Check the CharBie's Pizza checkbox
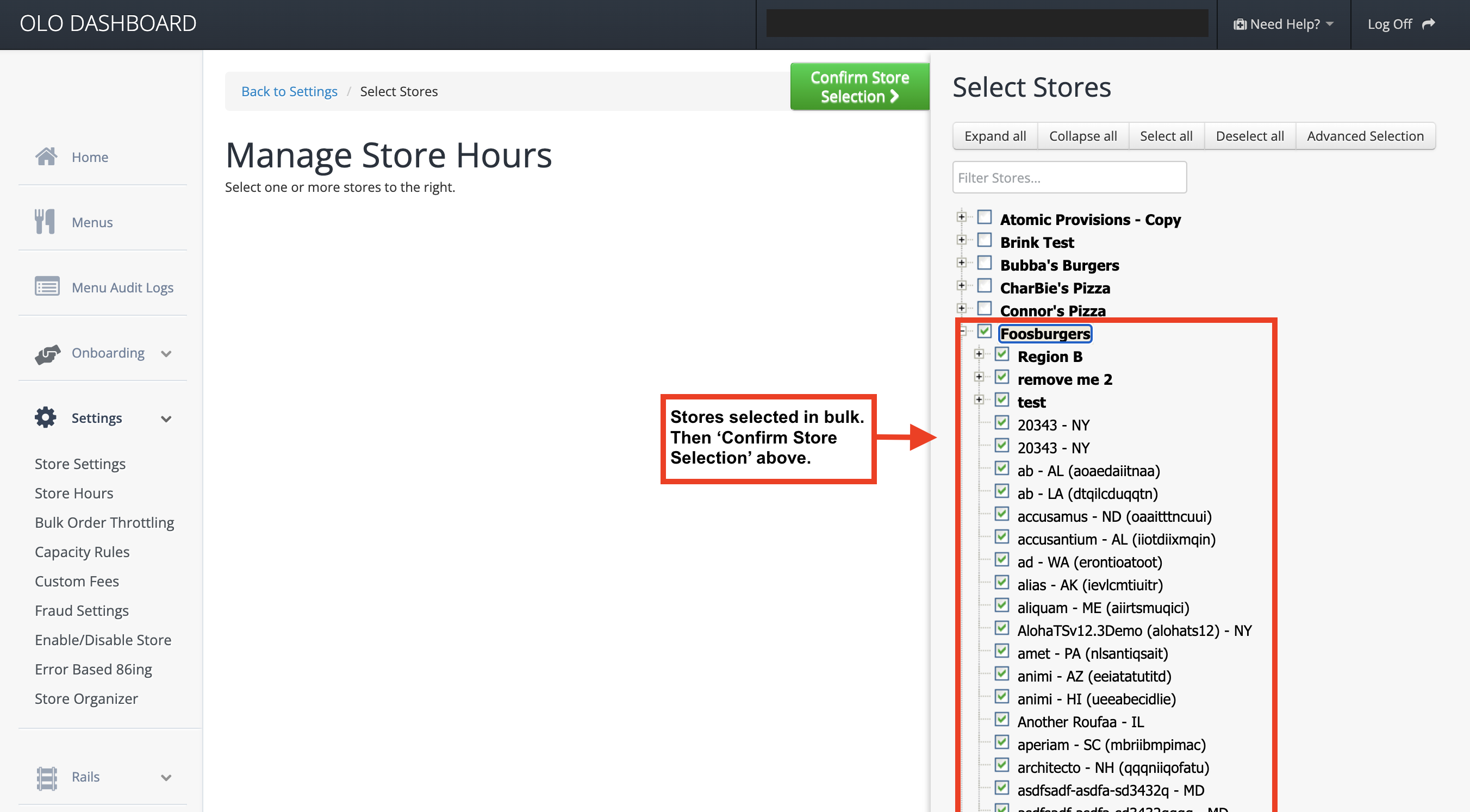The width and height of the screenshot is (1470, 812). point(985,285)
